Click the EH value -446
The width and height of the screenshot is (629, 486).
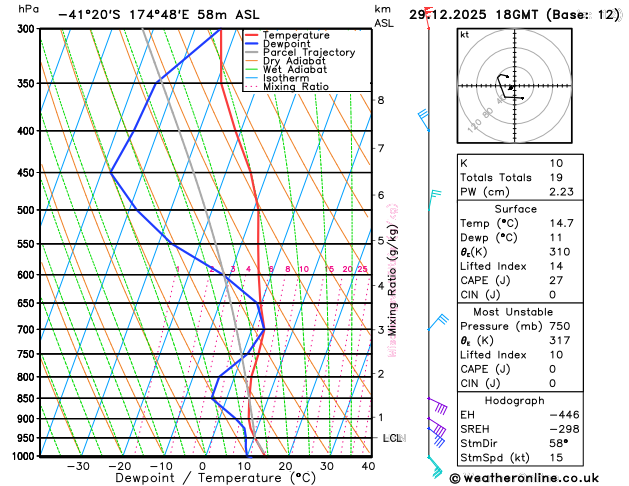click(x=564, y=415)
